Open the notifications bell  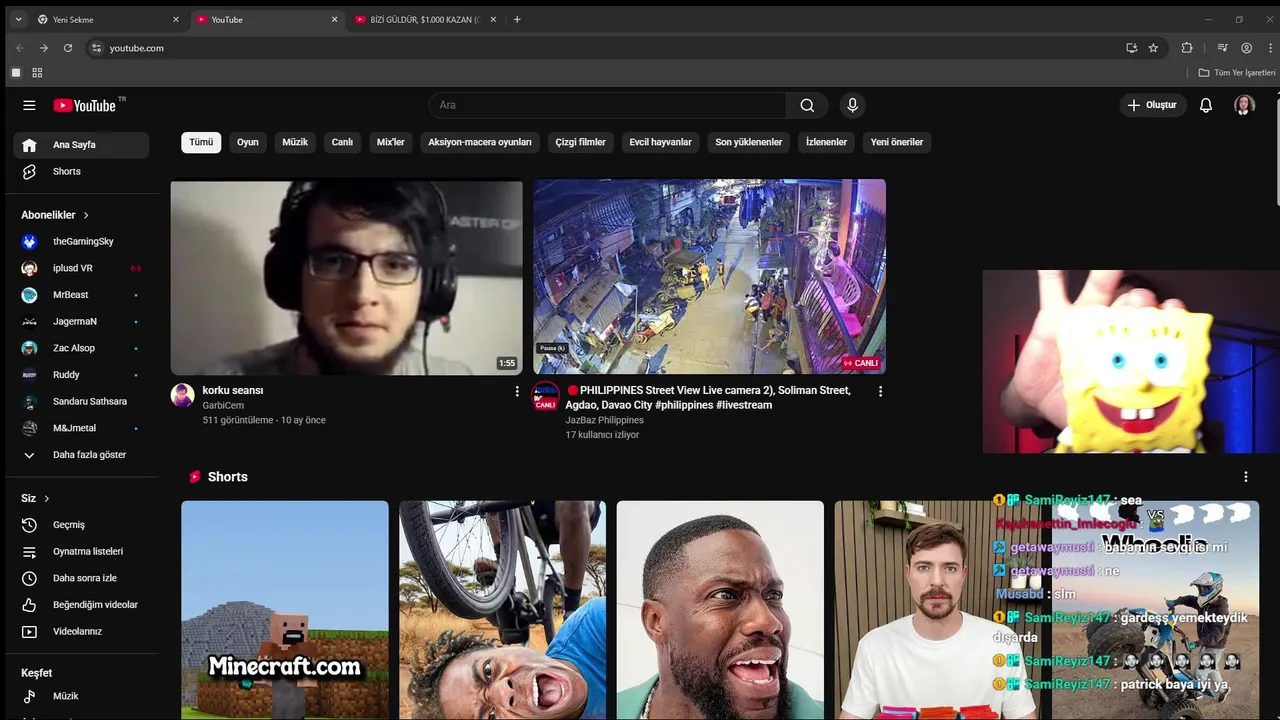[x=1206, y=105]
